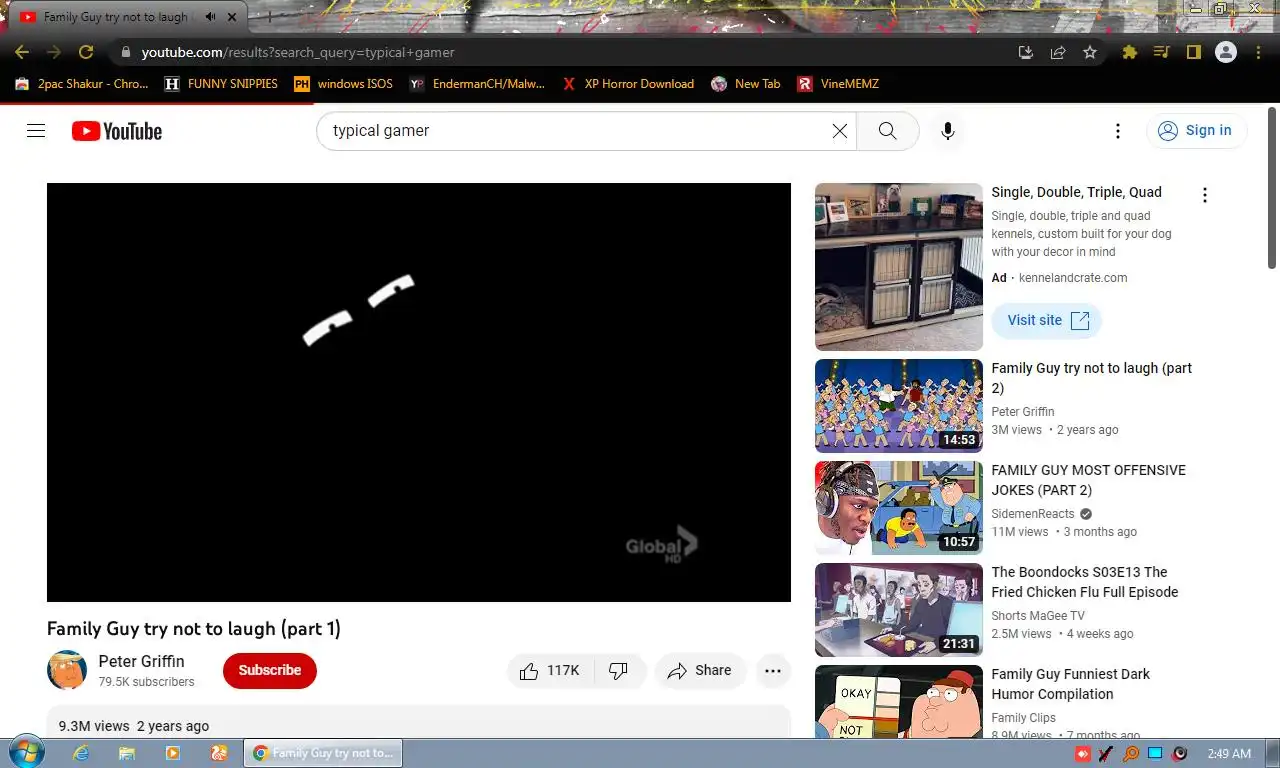Like the video with thumbs up
This screenshot has height=768, width=1280.
(x=550, y=671)
